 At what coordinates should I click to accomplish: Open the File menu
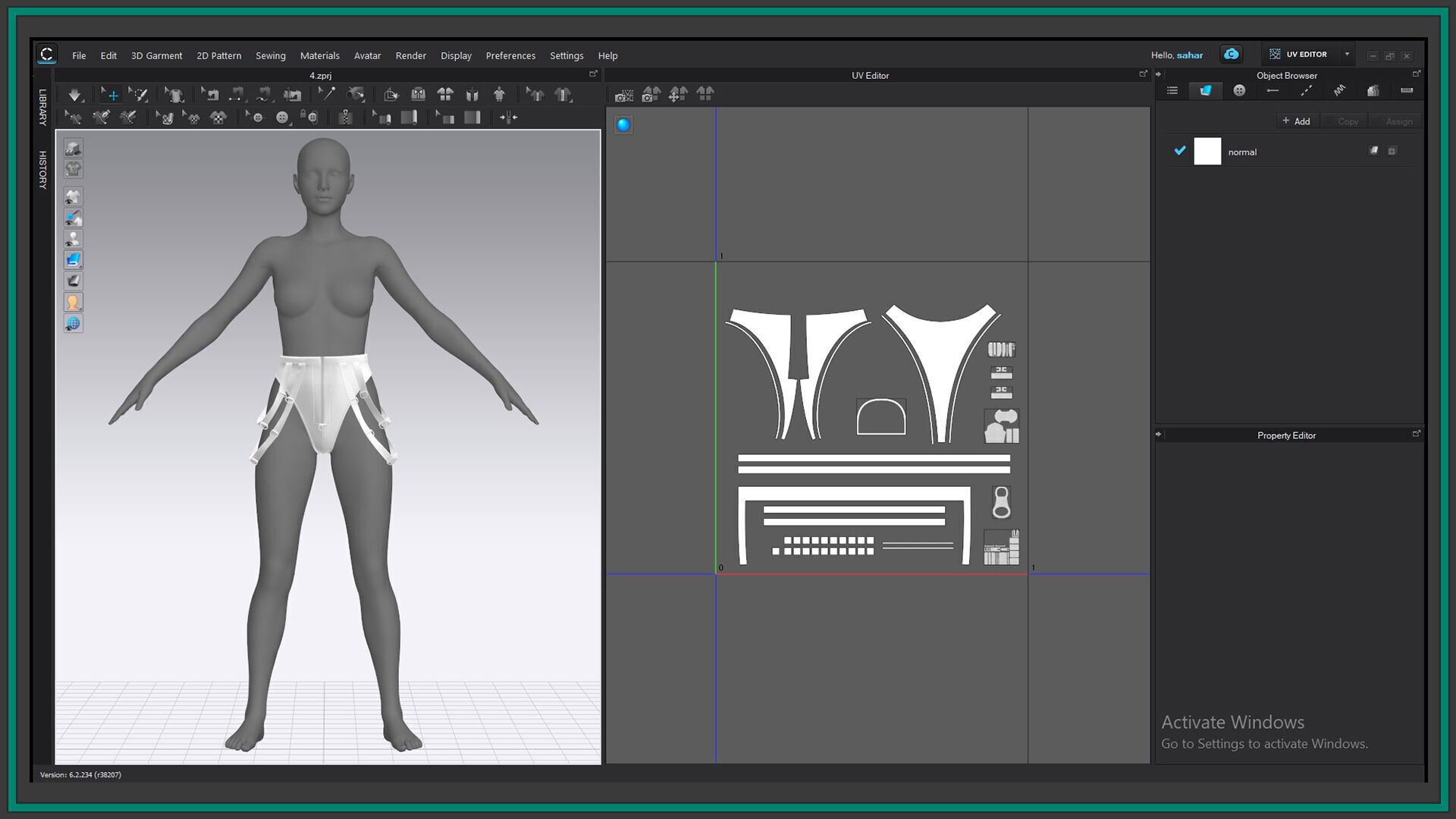coord(79,55)
